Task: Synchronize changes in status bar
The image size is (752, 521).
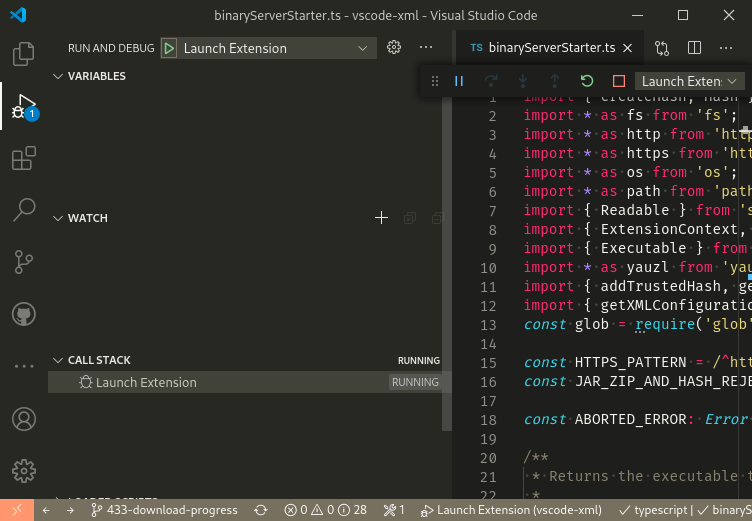Action: coord(261,510)
